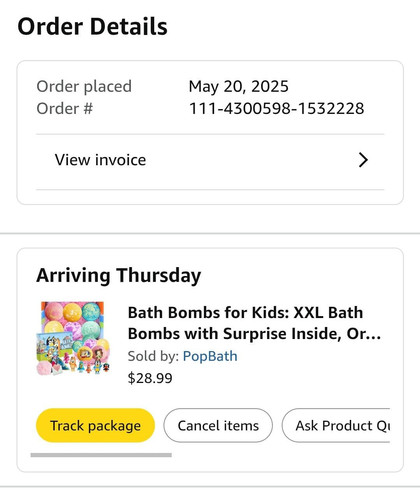Open the PopBath seller link
Screen dimensions: 420x500
[210, 356]
